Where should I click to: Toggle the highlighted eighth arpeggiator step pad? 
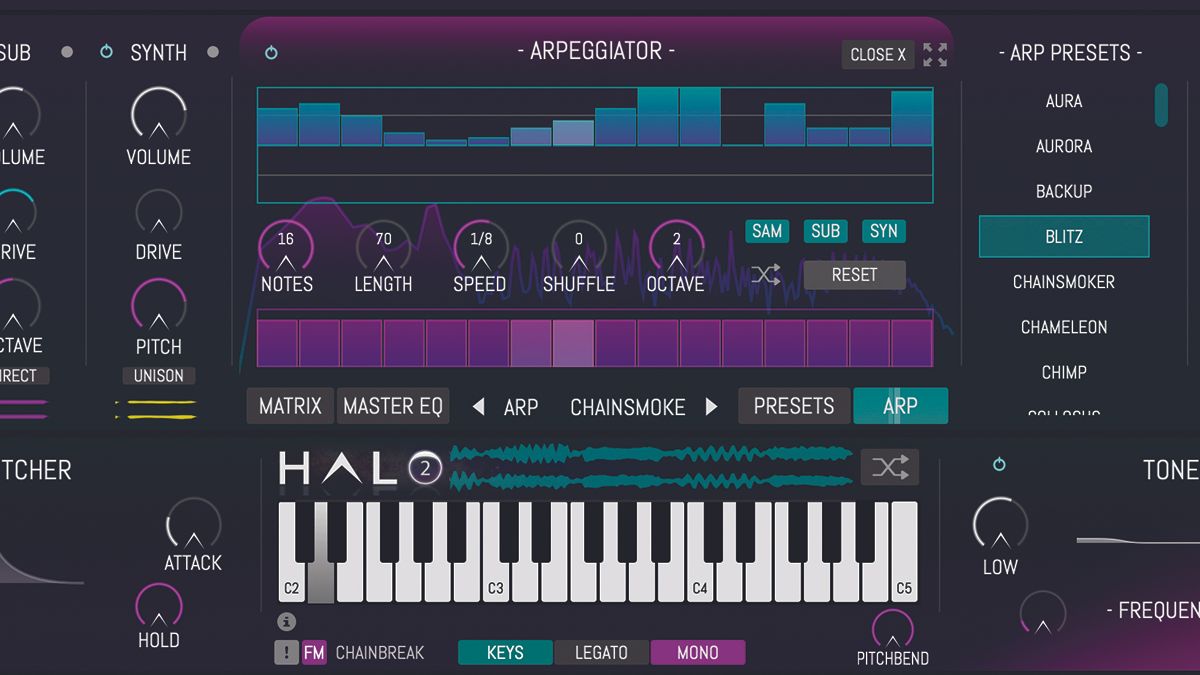(x=574, y=342)
